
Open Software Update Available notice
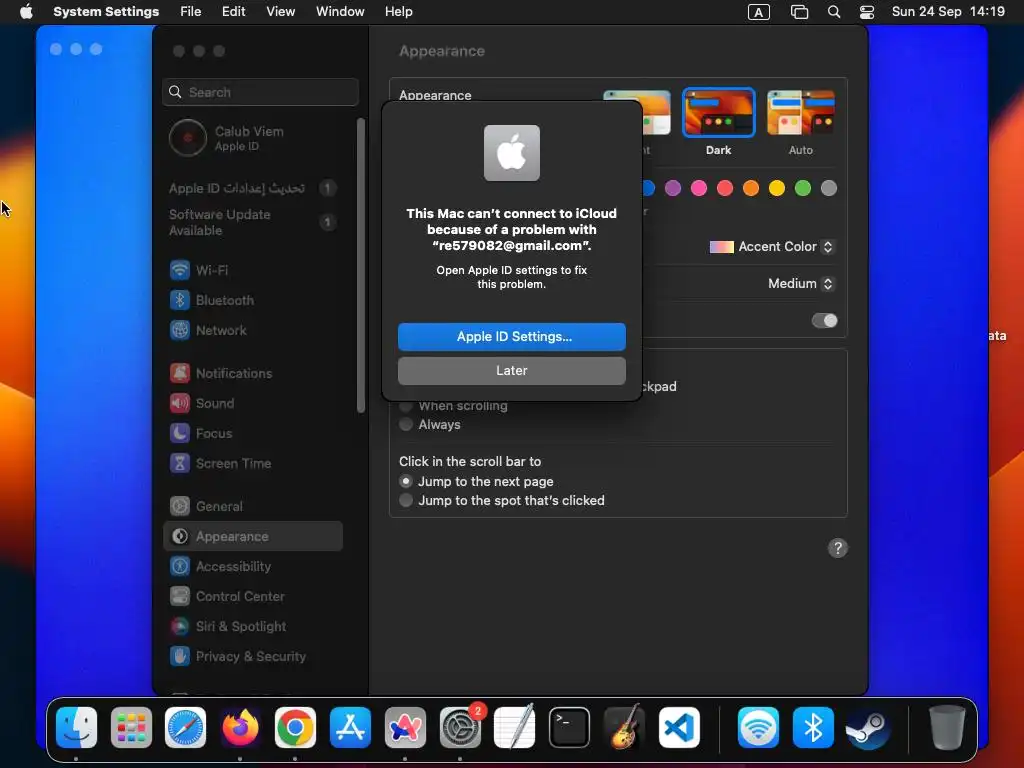pyautogui.click(x=253, y=223)
